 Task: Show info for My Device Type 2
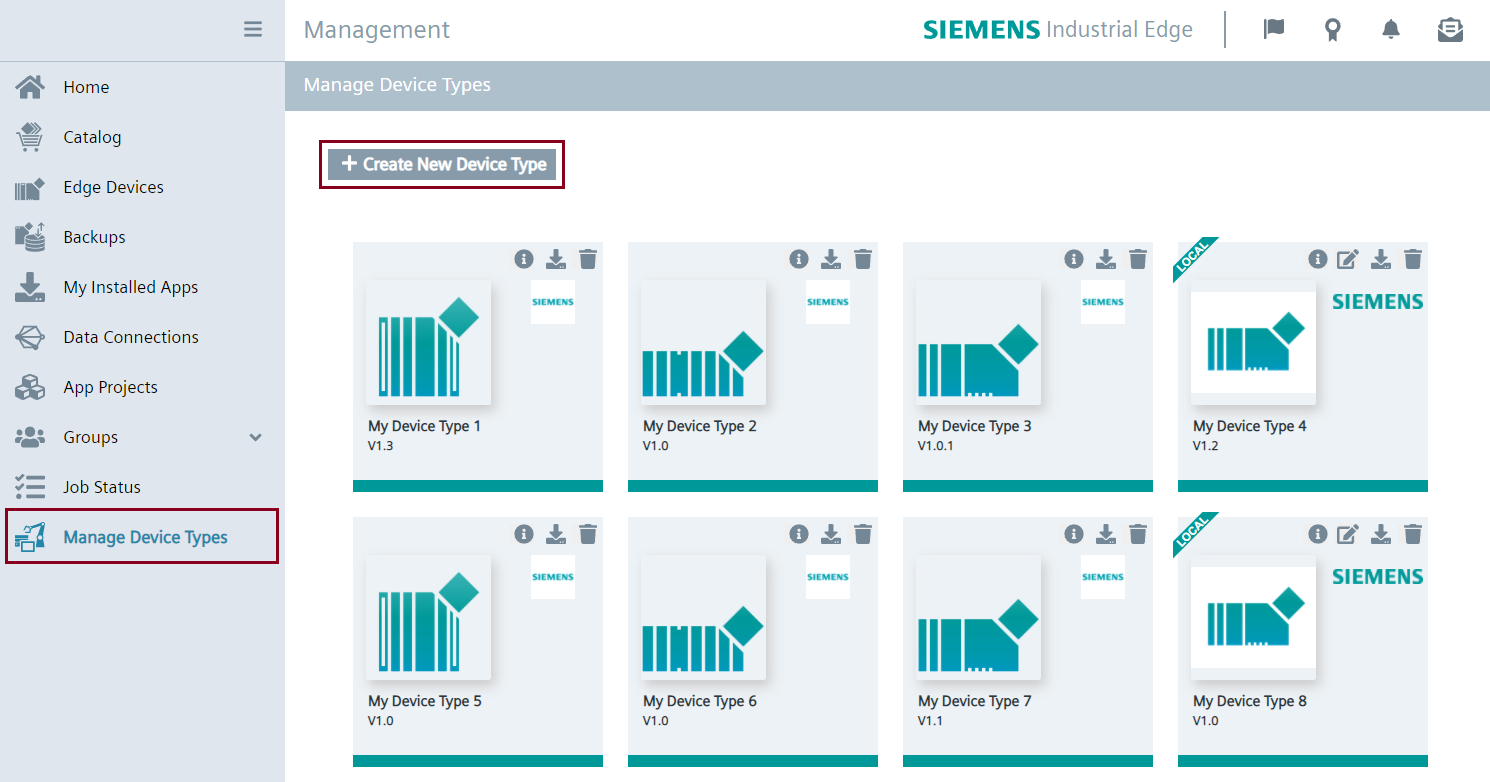(x=799, y=259)
